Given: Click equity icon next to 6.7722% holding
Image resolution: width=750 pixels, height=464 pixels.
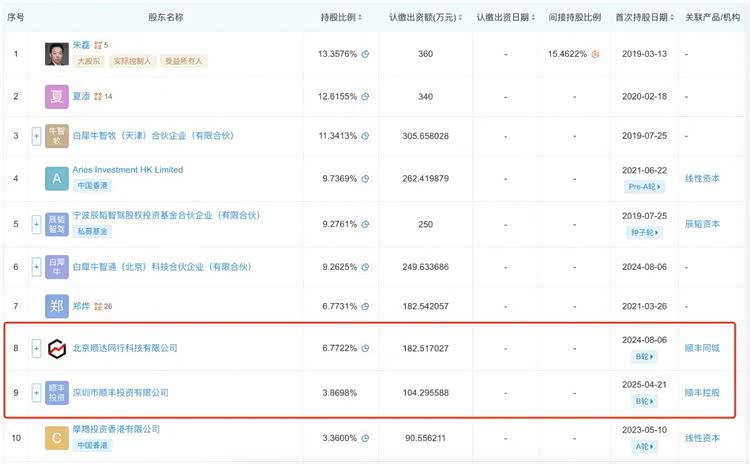Looking at the screenshot, I should click(366, 349).
